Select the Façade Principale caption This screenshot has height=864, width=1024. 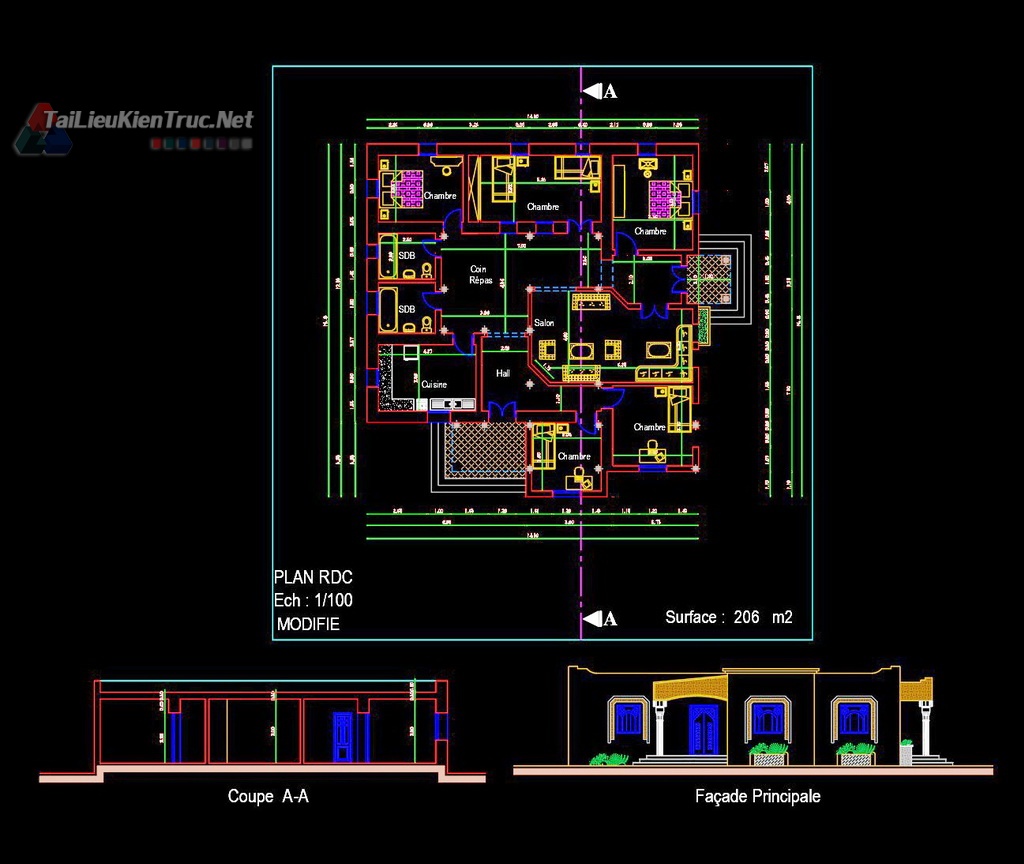[757, 796]
